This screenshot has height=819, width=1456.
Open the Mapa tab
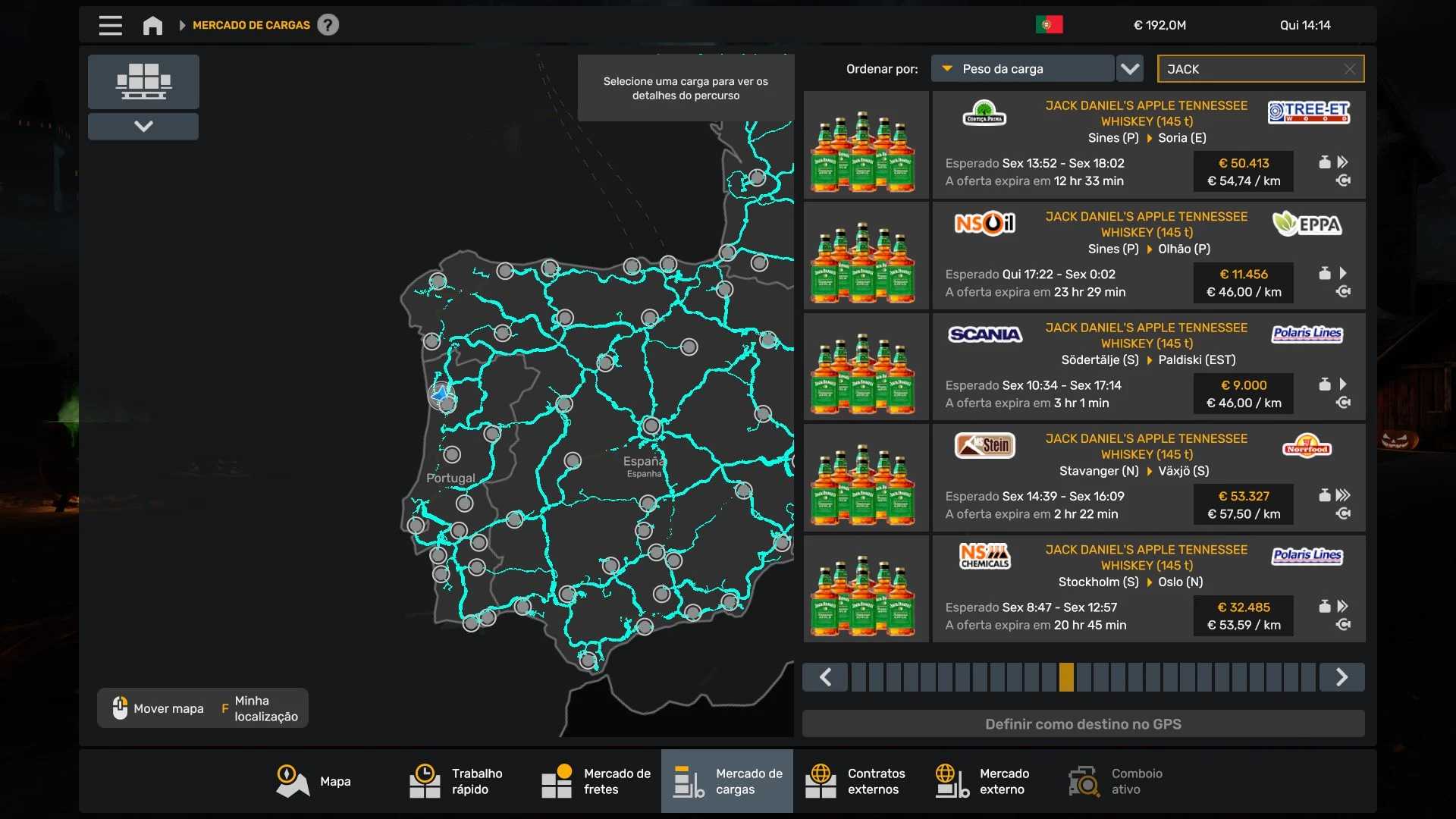pos(314,781)
